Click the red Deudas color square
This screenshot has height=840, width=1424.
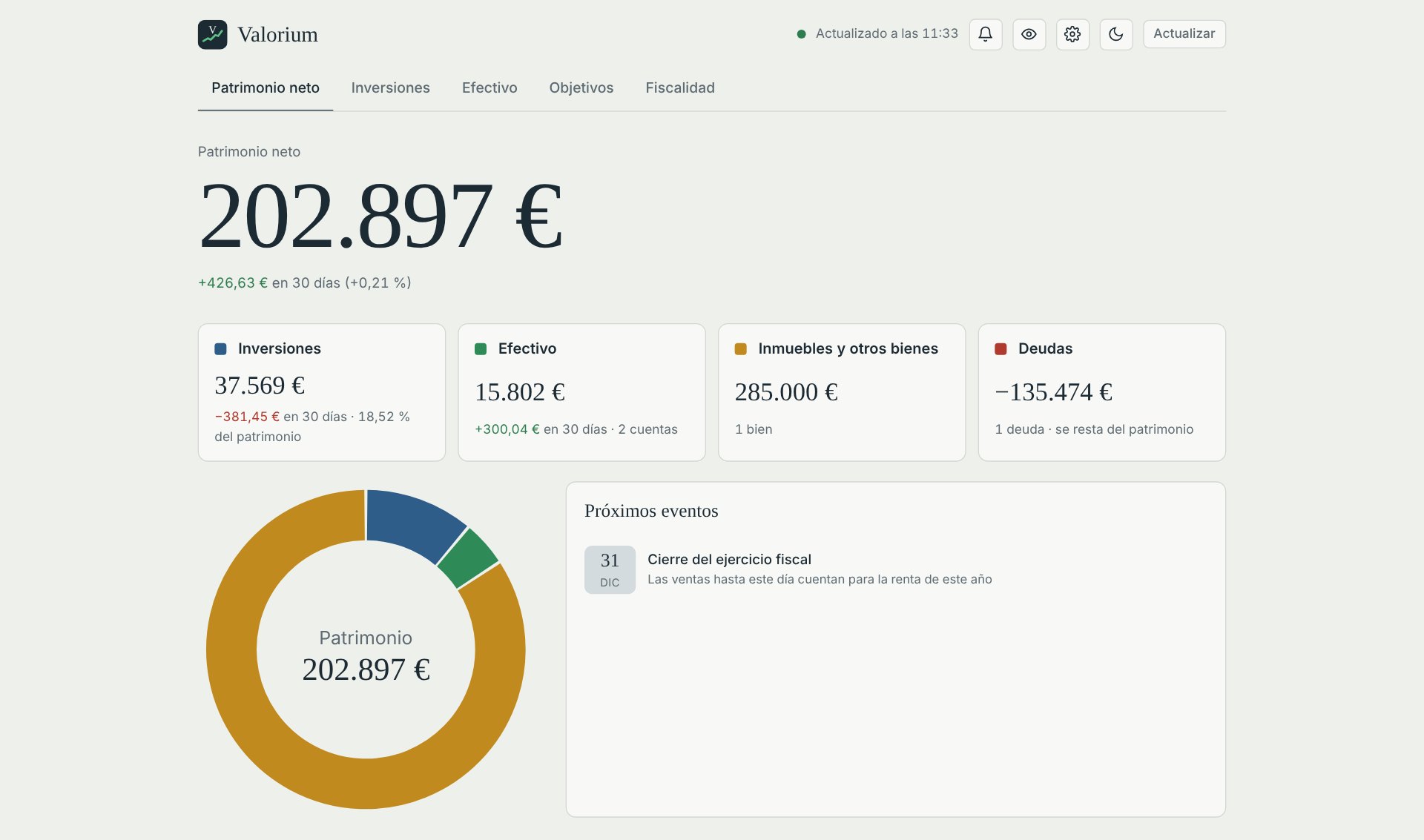click(1001, 349)
